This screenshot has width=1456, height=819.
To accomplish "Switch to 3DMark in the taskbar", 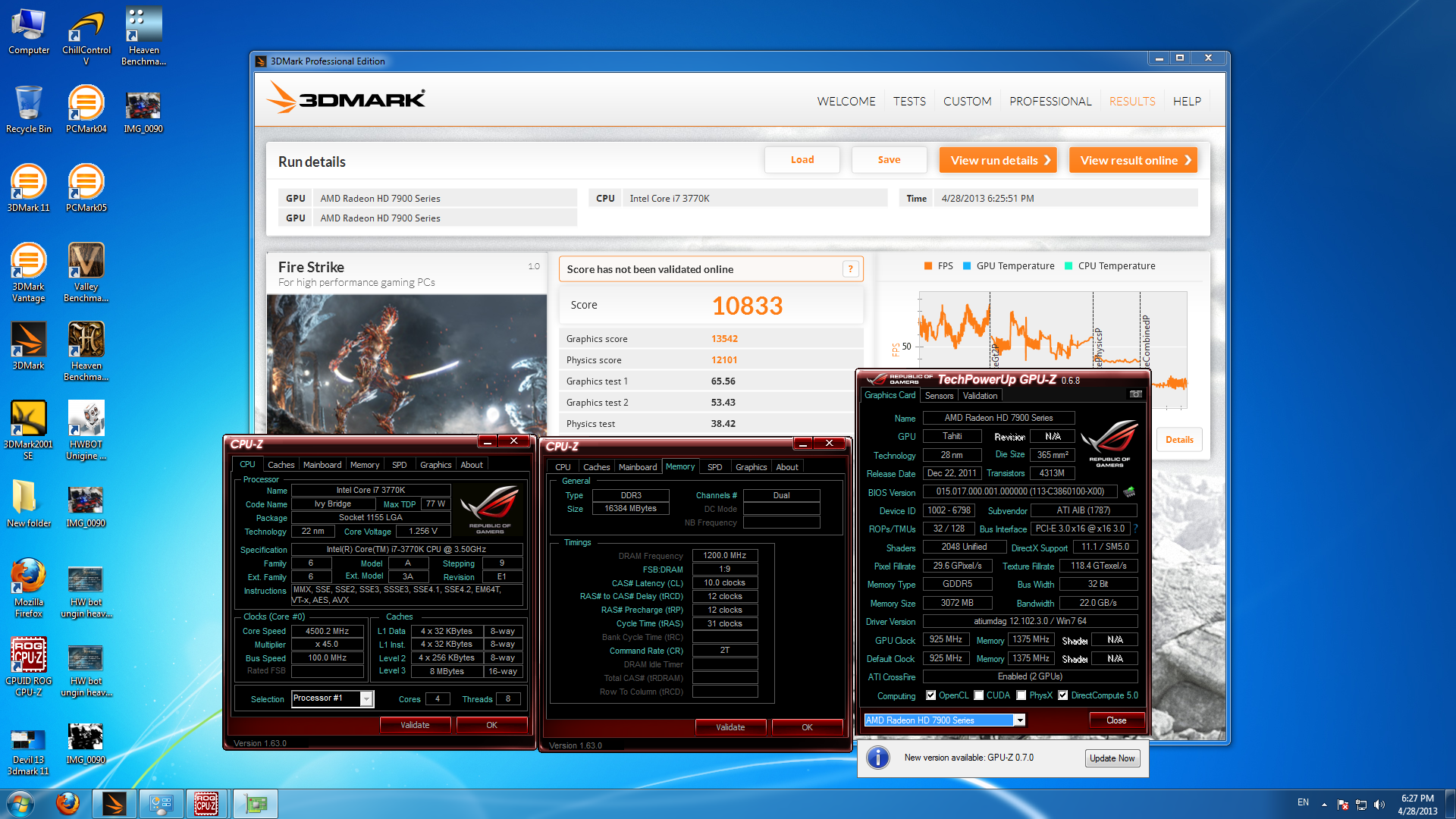I will (x=115, y=804).
